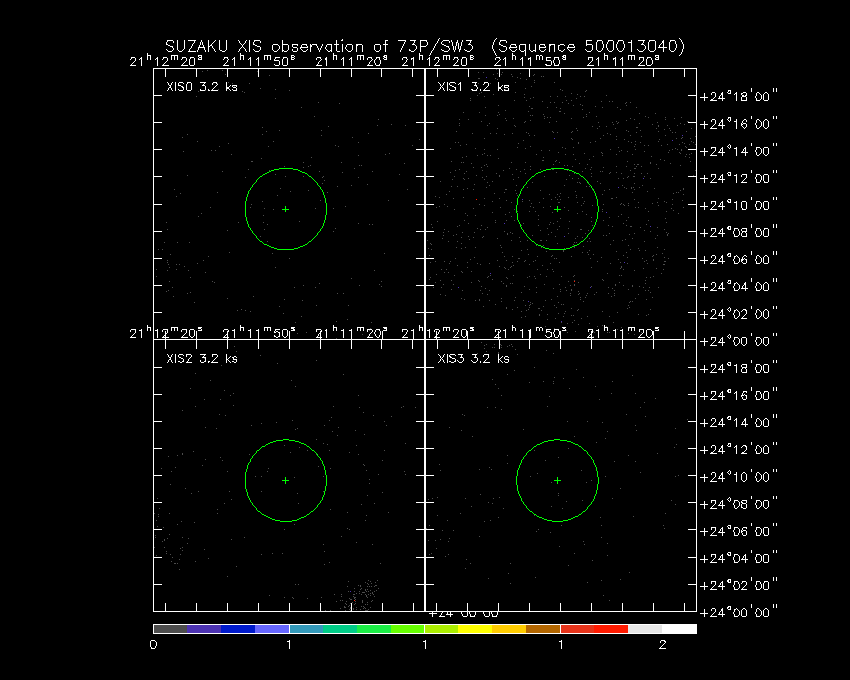Image resolution: width=850 pixels, height=680 pixels.
Task: Click the "XIS0 3.2 ks" panel label
Action: (202, 87)
